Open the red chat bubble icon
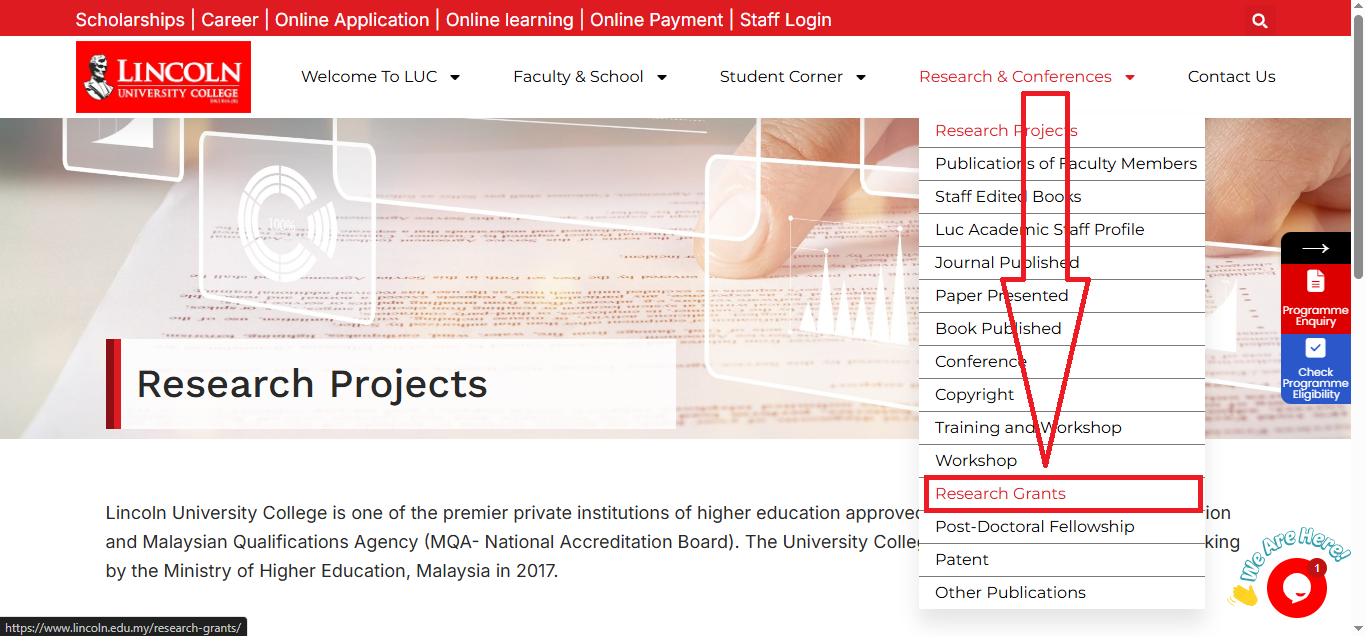Screen dimensions: 1366x636 [1297, 588]
